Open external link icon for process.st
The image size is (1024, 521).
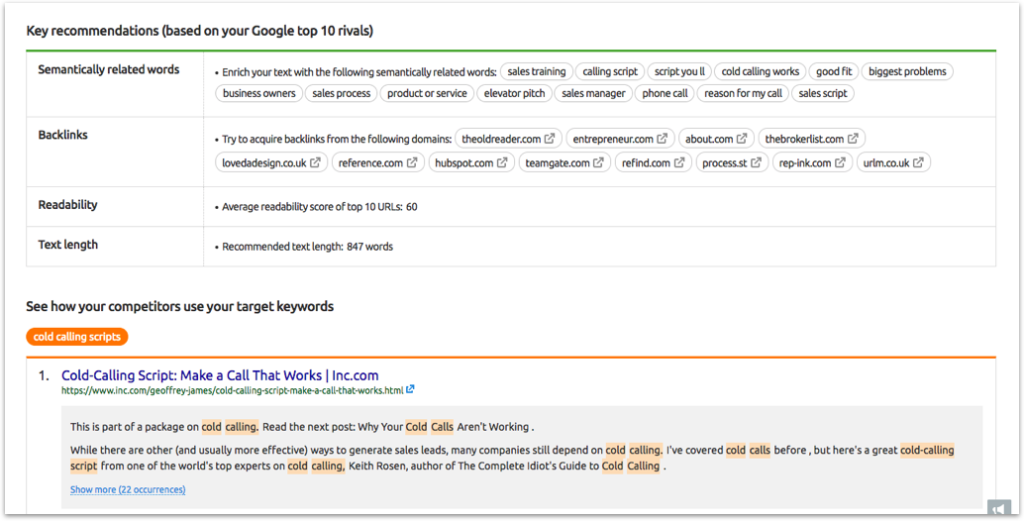tap(756, 163)
